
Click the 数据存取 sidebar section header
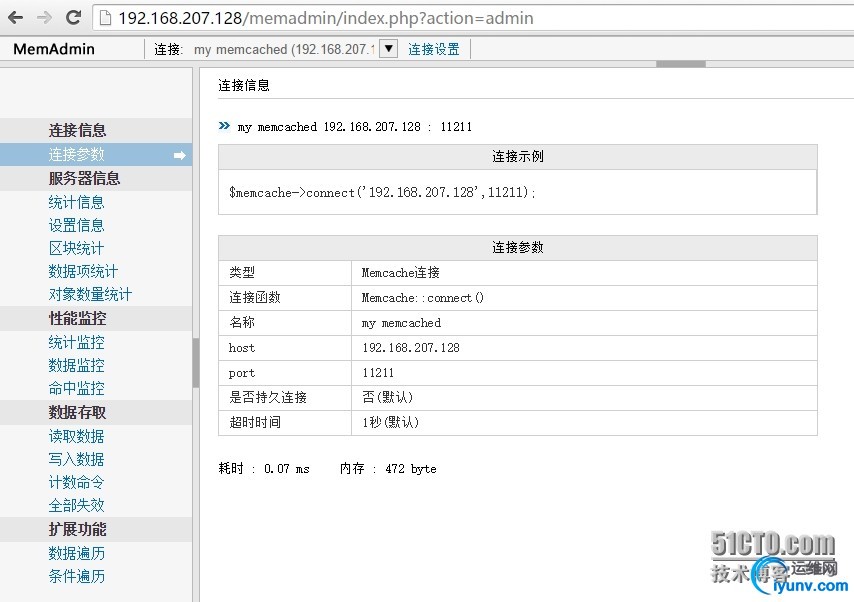coord(96,412)
